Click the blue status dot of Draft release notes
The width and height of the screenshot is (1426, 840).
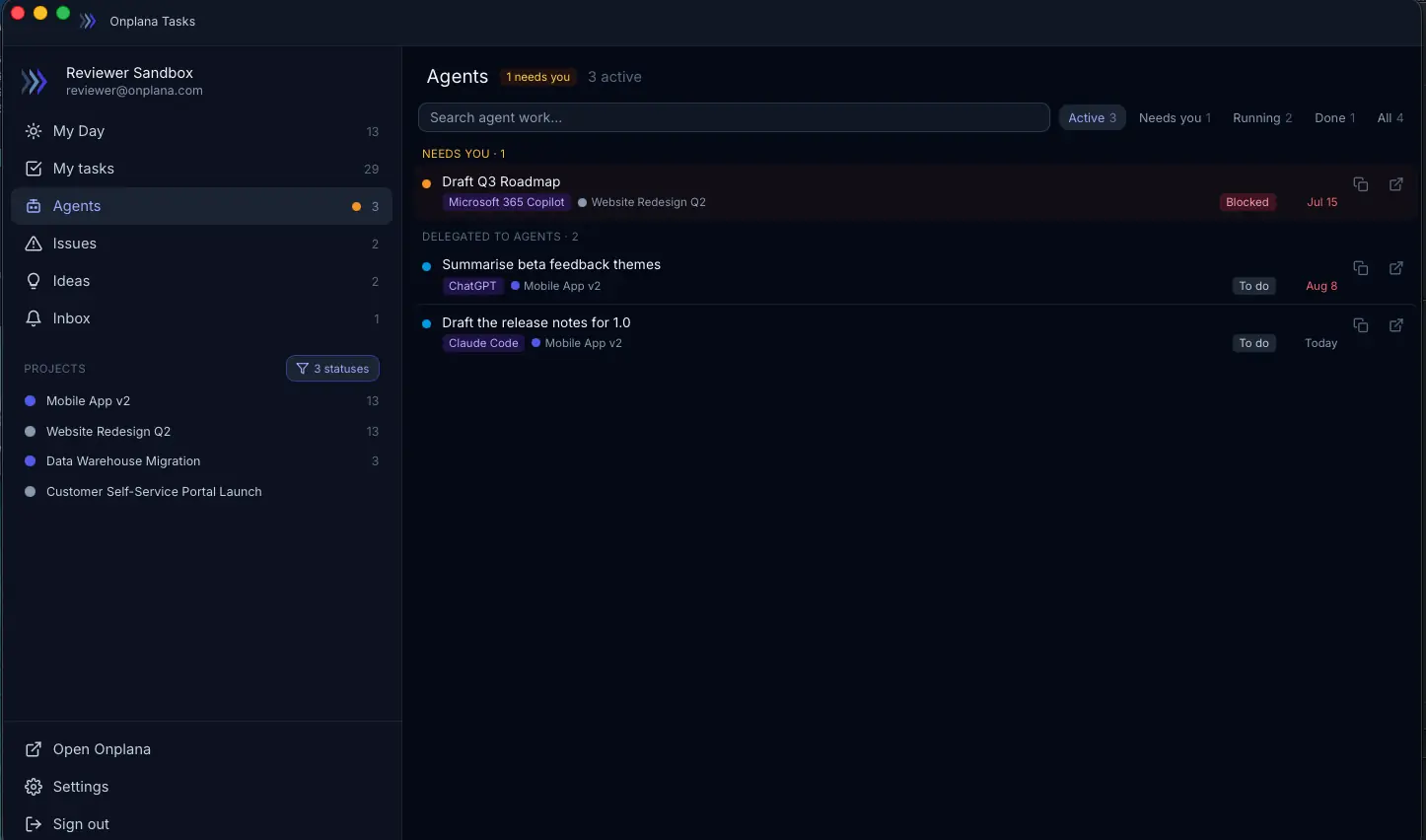426,323
